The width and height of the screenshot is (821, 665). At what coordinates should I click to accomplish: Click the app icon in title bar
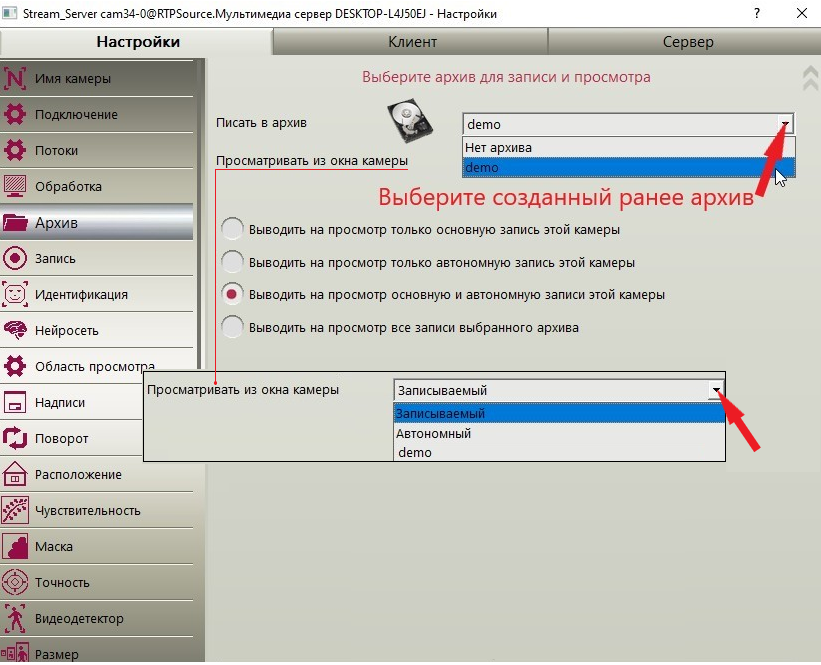pos(9,13)
